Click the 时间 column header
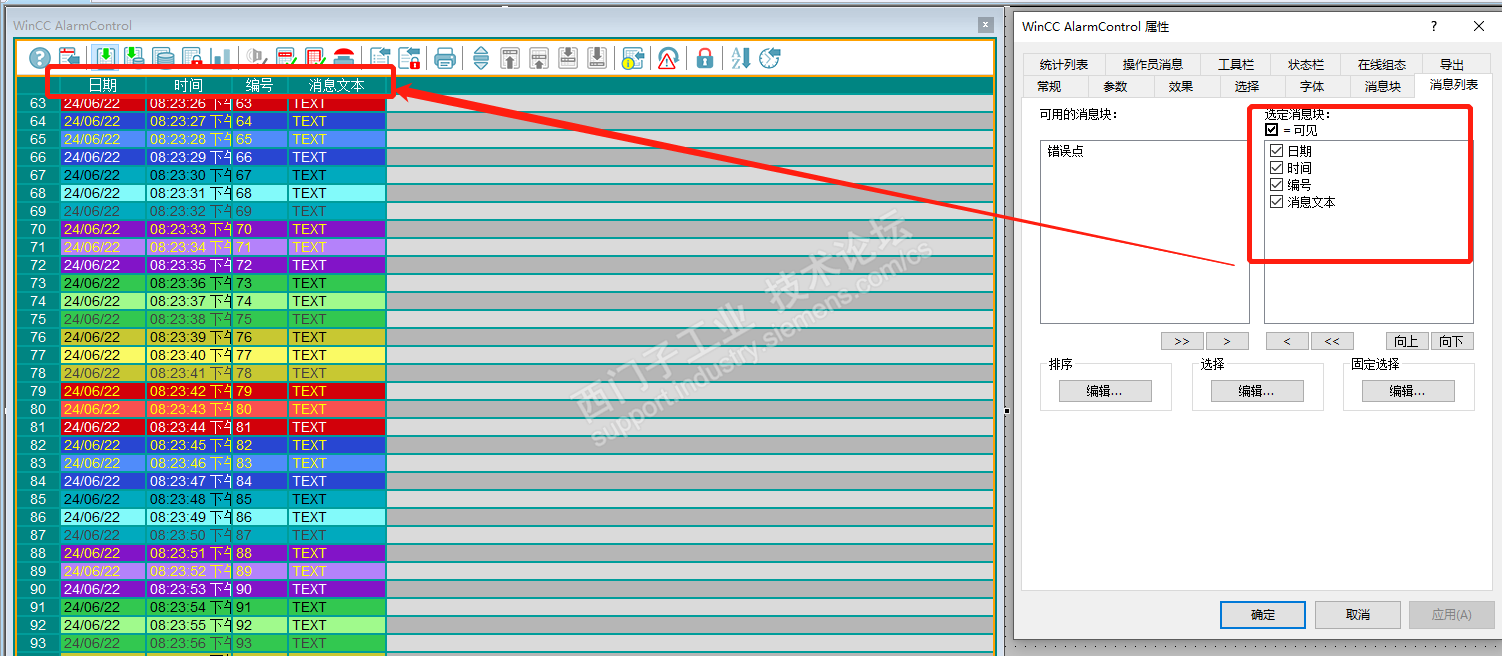This screenshot has width=1502, height=656. click(x=188, y=86)
